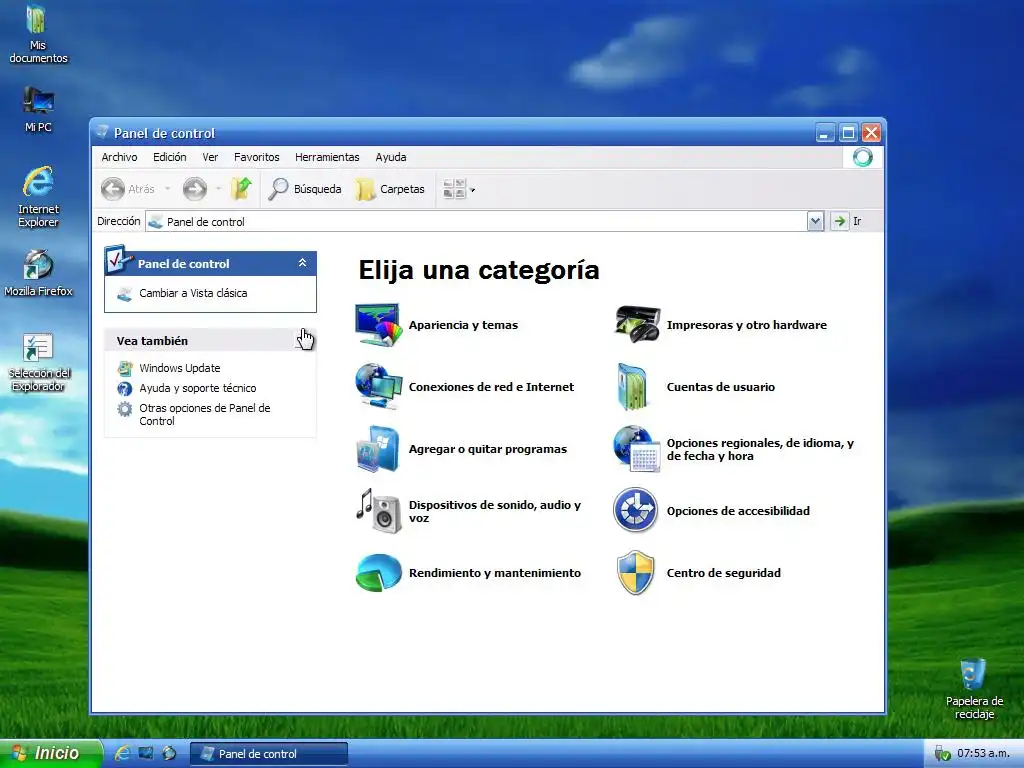
Task: Select Mi PC desktop icon
Action: (x=38, y=110)
